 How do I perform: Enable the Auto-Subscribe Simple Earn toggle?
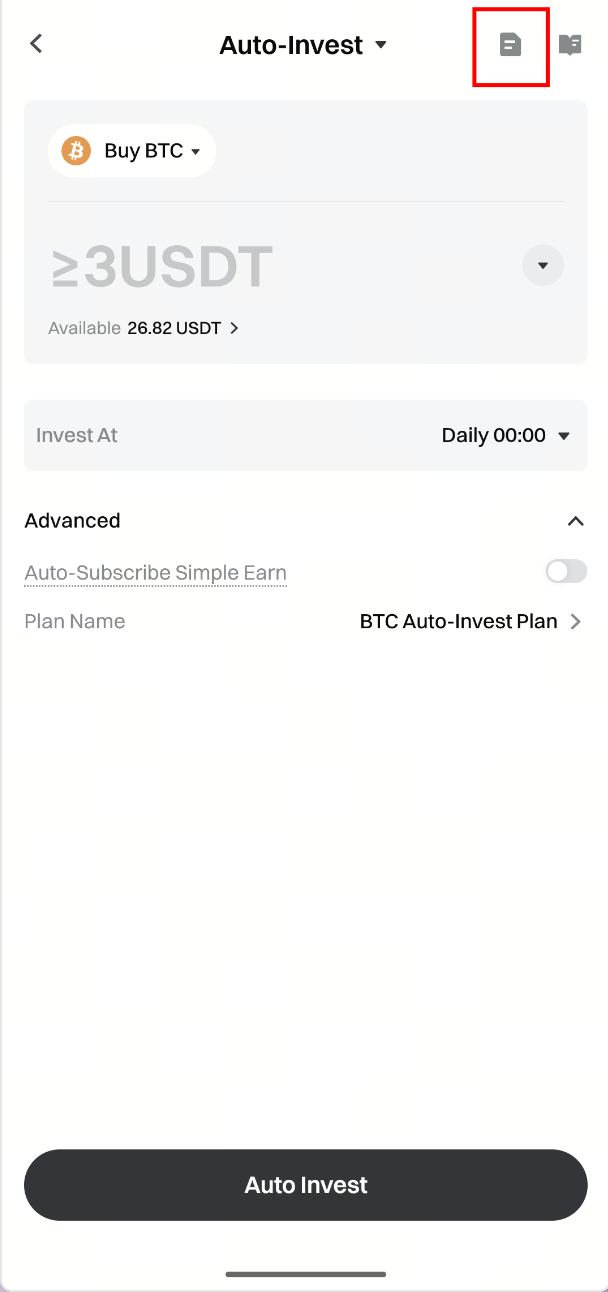click(x=566, y=572)
